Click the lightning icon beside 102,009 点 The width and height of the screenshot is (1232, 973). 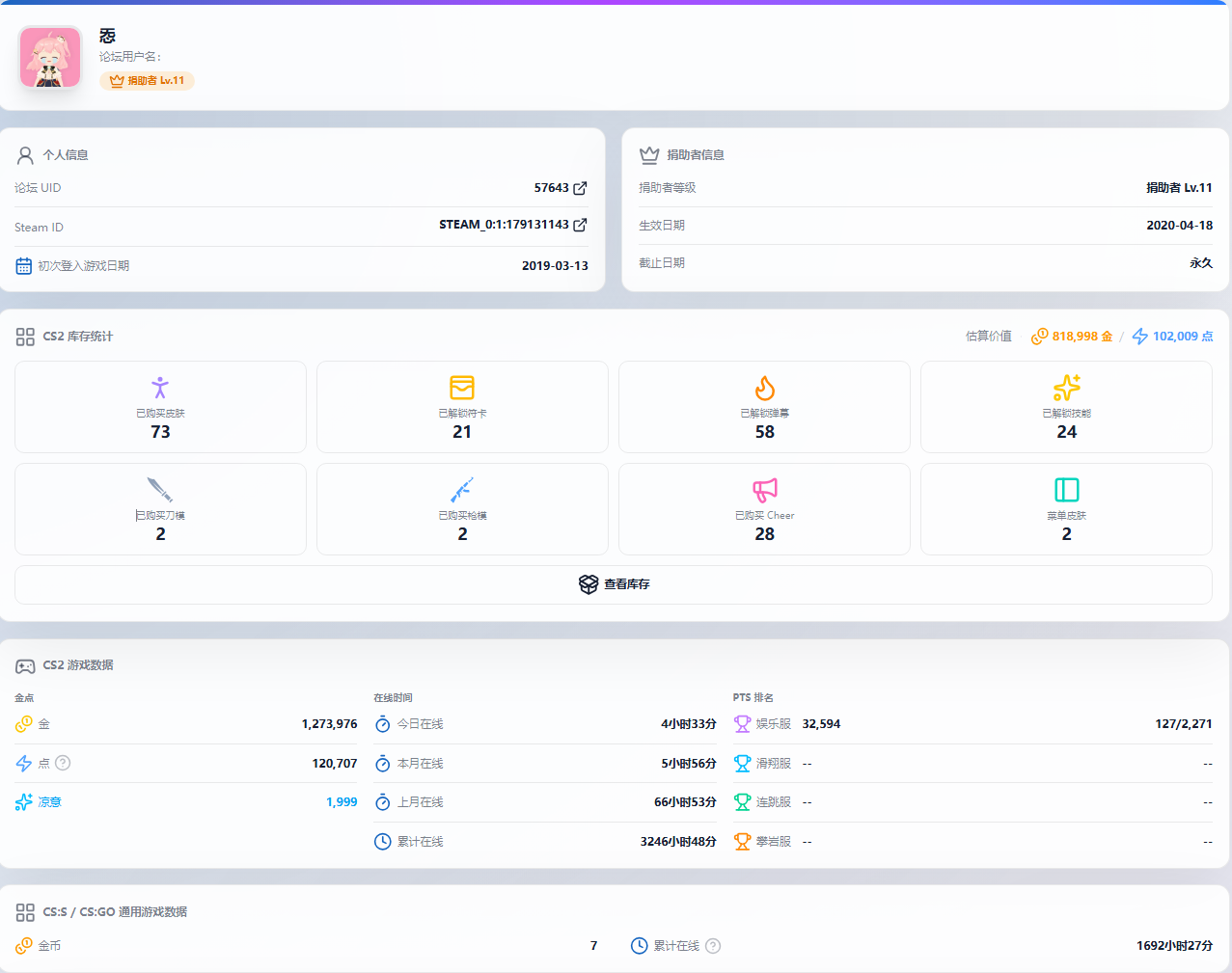pos(1140,337)
